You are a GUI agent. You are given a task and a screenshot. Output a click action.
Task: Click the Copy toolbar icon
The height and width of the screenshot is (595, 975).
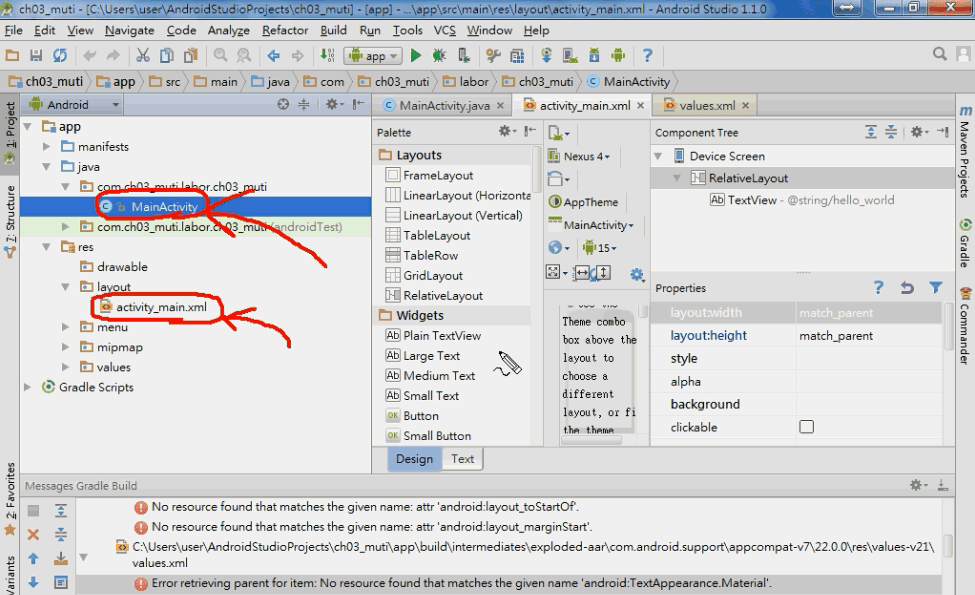pyautogui.click(x=167, y=55)
